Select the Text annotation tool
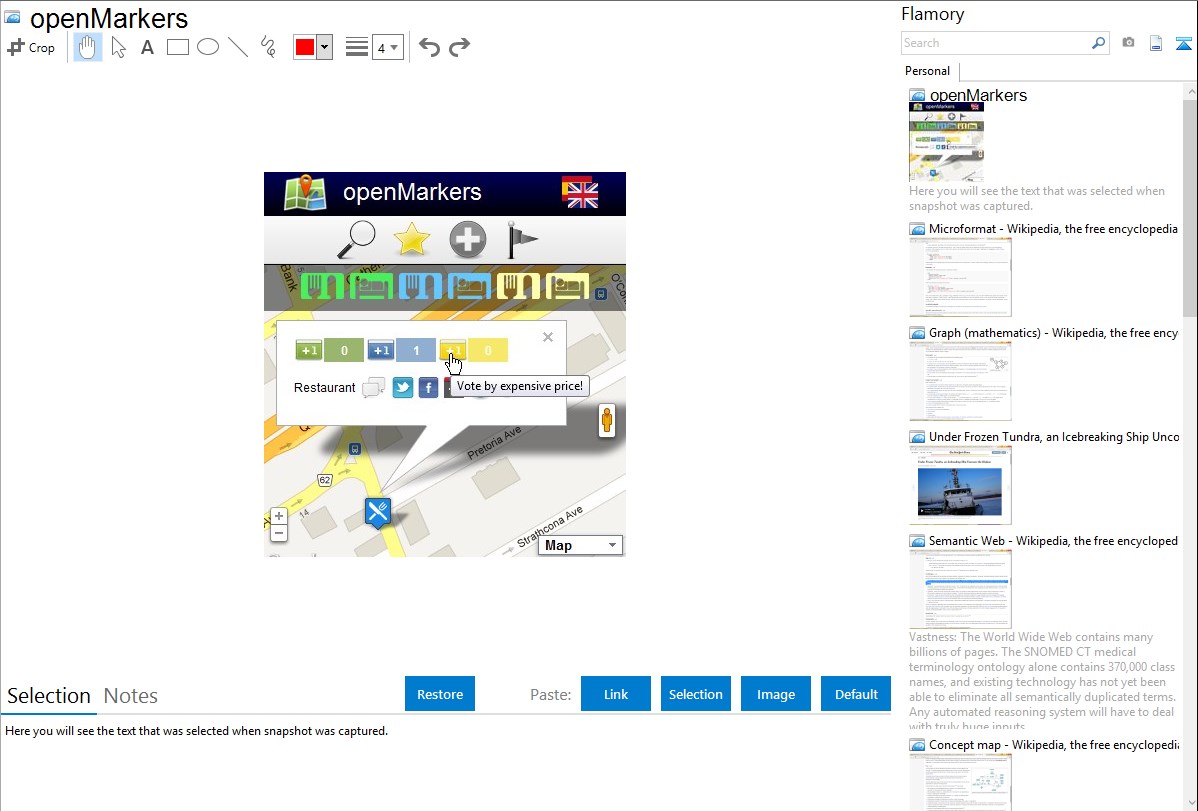This screenshot has height=811, width=1198. pos(147,47)
